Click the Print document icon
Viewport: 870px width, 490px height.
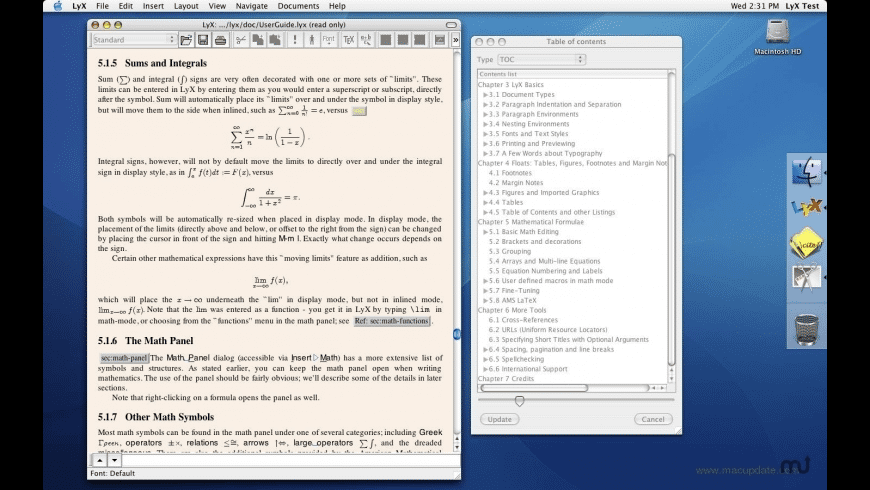click(x=220, y=40)
